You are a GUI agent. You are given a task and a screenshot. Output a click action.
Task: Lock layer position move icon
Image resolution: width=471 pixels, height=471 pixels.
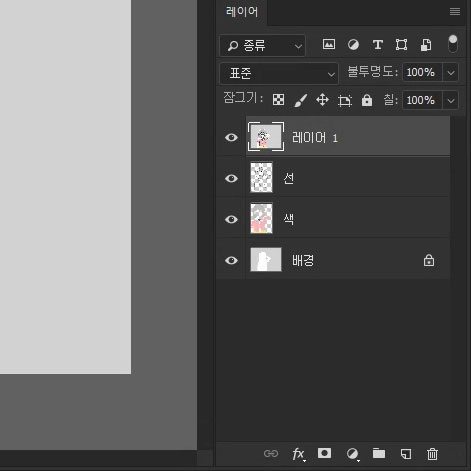pyautogui.click(x=322, y=100)
